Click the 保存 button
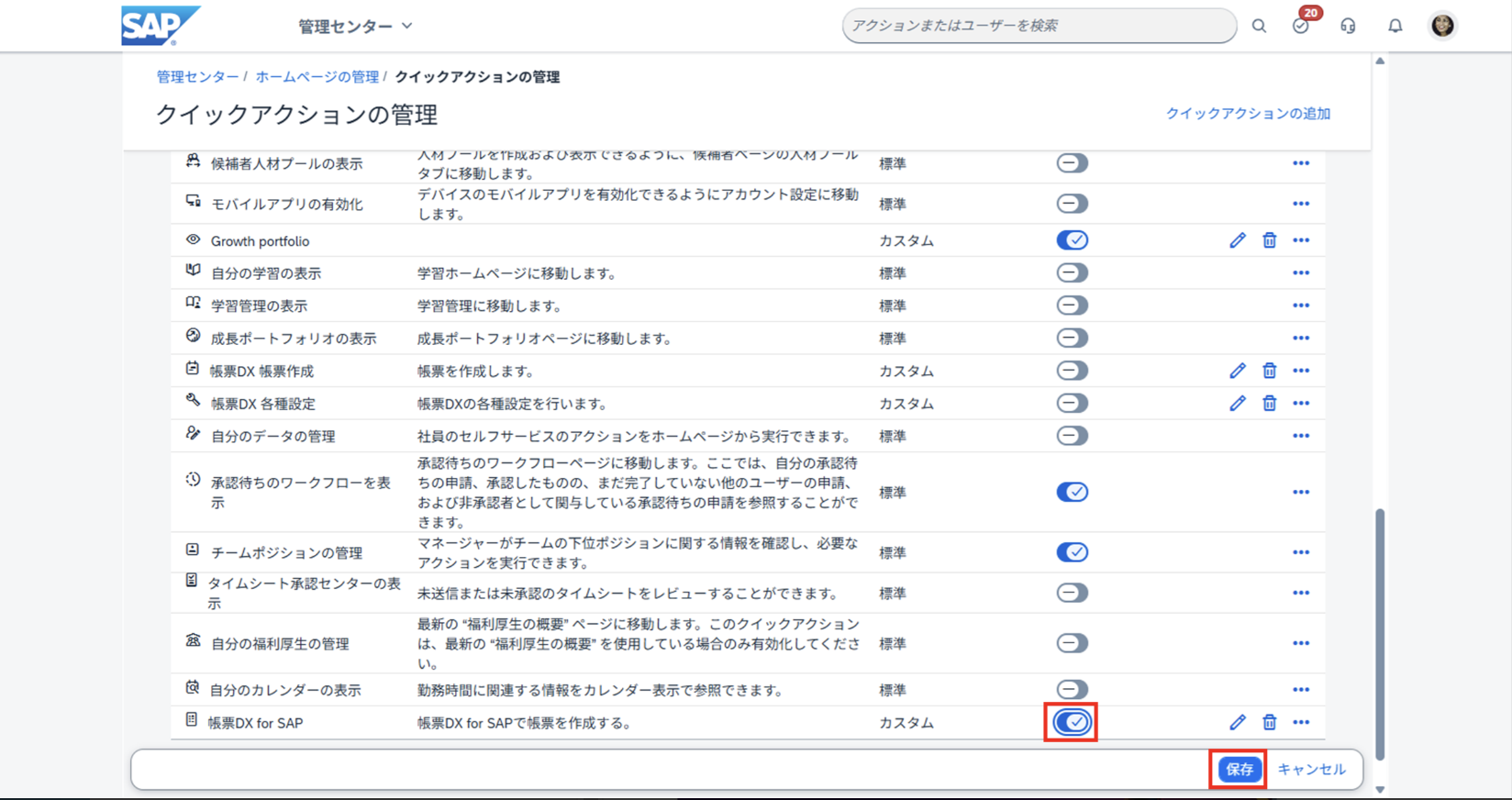 coord(1239,770)
